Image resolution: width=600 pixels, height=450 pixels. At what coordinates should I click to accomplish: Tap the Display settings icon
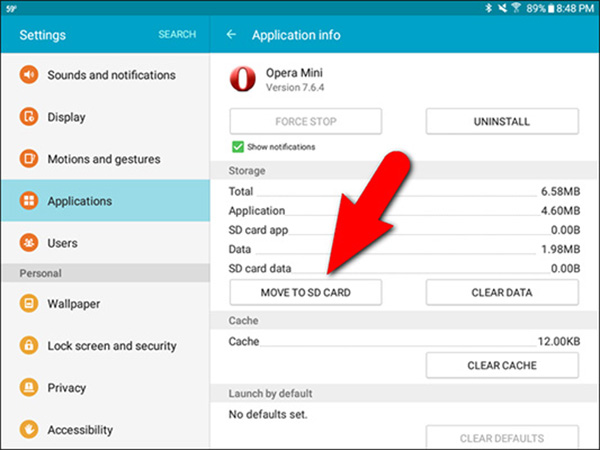click(x=29, y=116)
